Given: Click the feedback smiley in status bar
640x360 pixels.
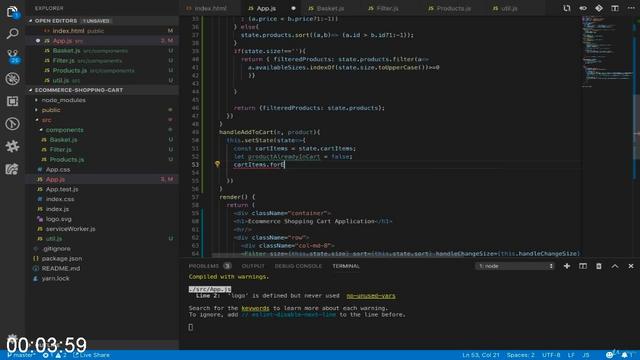Looking at the screenshot, I should (609, 355).
